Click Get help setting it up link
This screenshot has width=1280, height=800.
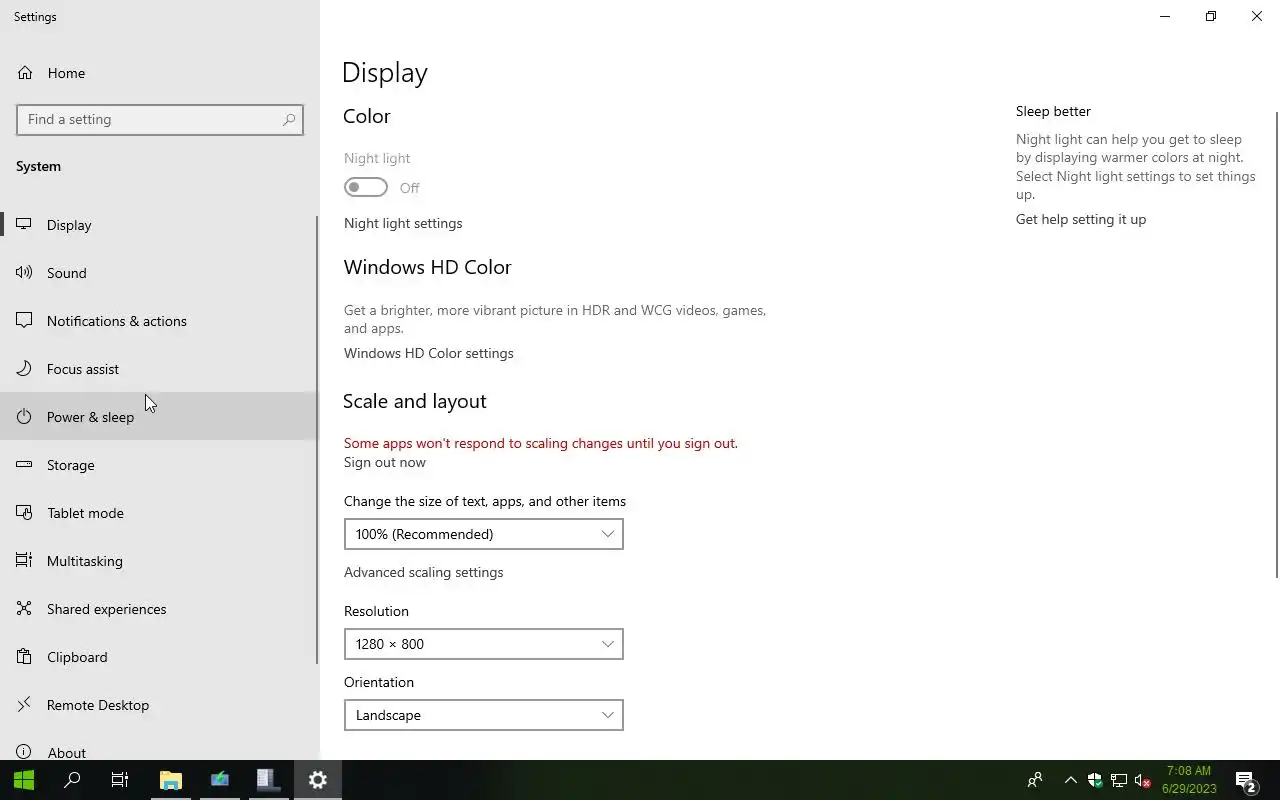pos(1081,219)
